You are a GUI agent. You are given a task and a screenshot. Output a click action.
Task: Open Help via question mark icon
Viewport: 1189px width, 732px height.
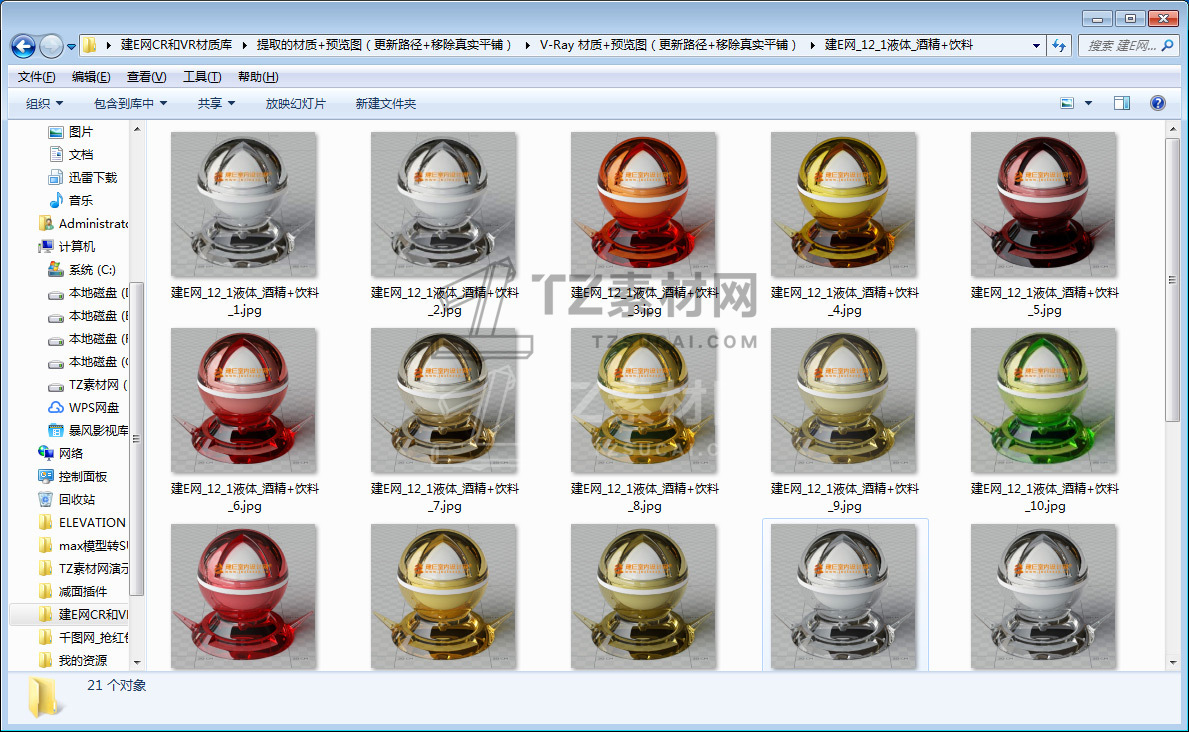pos(1157,103)
